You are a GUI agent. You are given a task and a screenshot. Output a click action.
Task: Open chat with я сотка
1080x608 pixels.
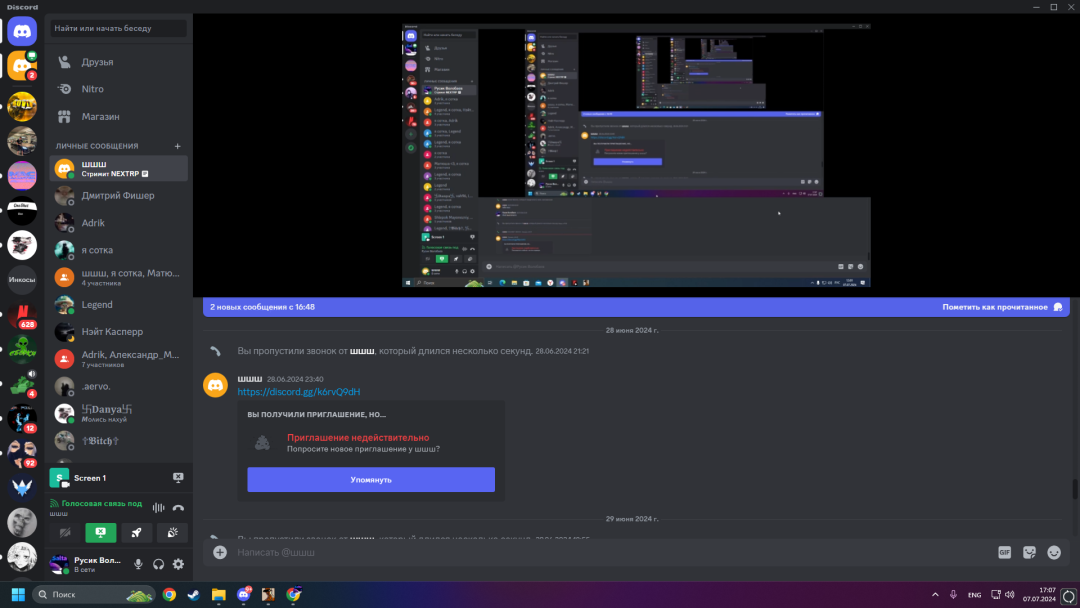(x=118, y=250)
